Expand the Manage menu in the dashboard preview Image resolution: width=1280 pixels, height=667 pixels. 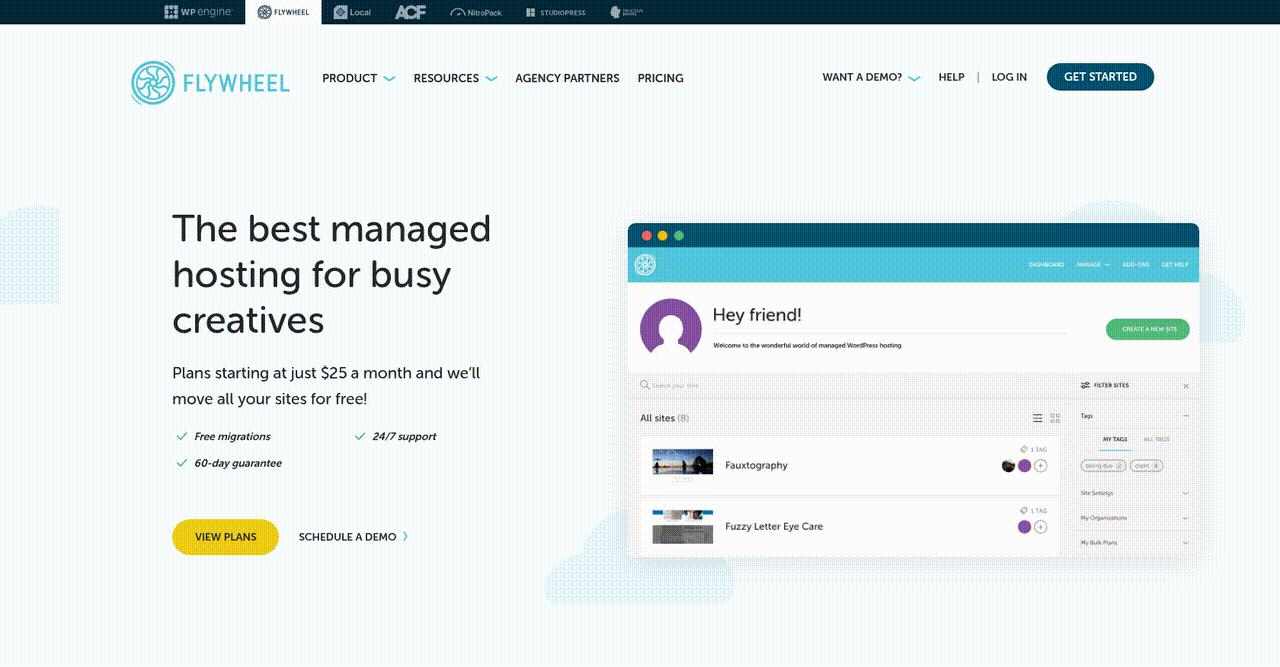coord(1093,265)
